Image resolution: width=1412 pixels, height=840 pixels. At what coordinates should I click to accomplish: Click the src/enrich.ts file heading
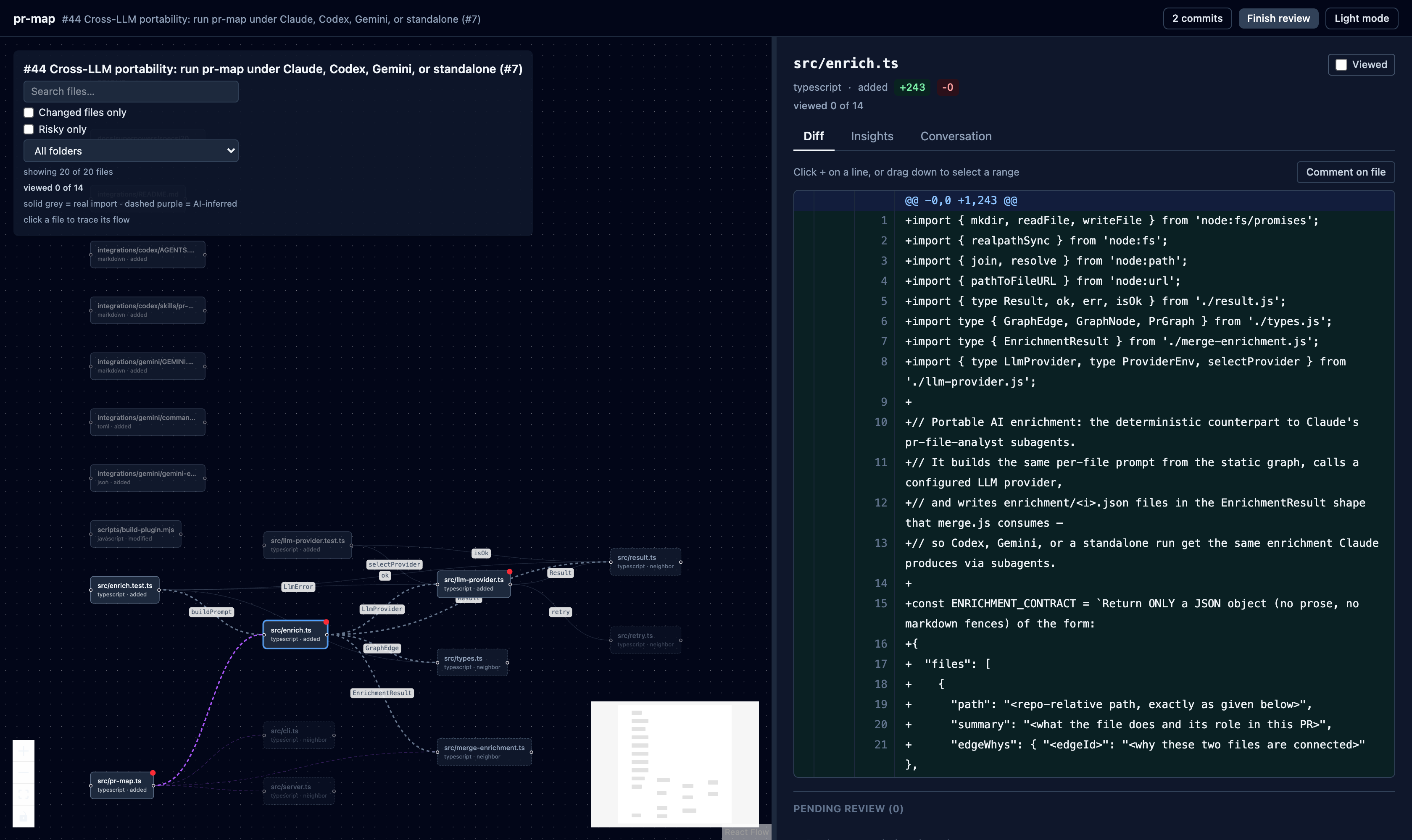(x=846, y=63)
